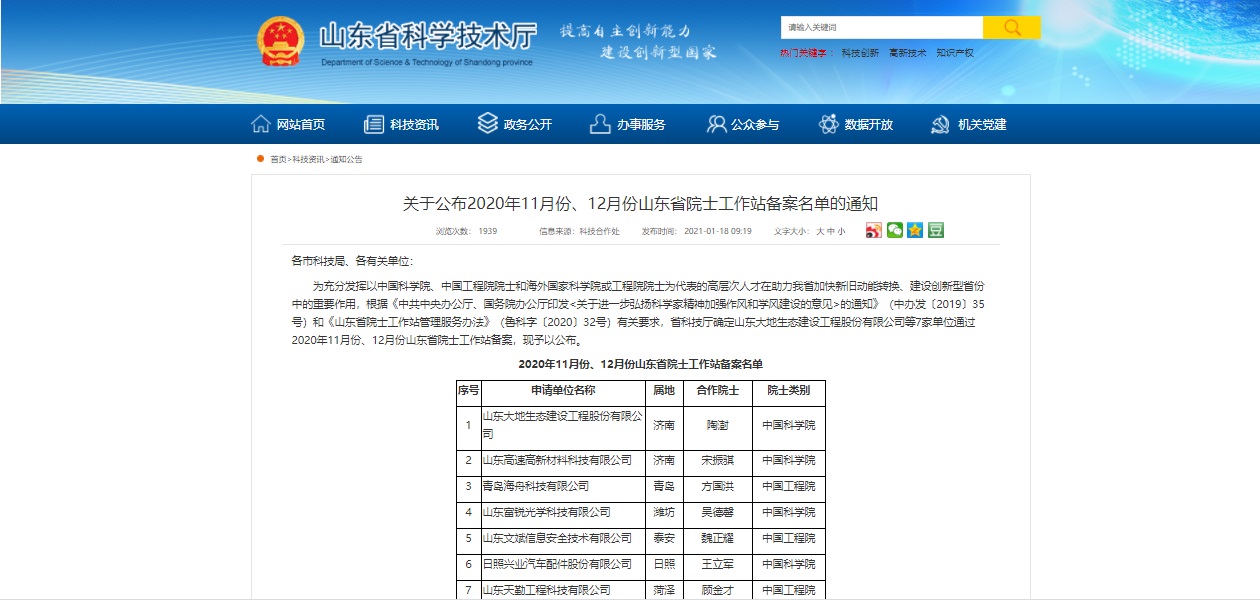Open the 公众参与 navigation menu
Screen dimensions: 1260x600
coord(756,123)
